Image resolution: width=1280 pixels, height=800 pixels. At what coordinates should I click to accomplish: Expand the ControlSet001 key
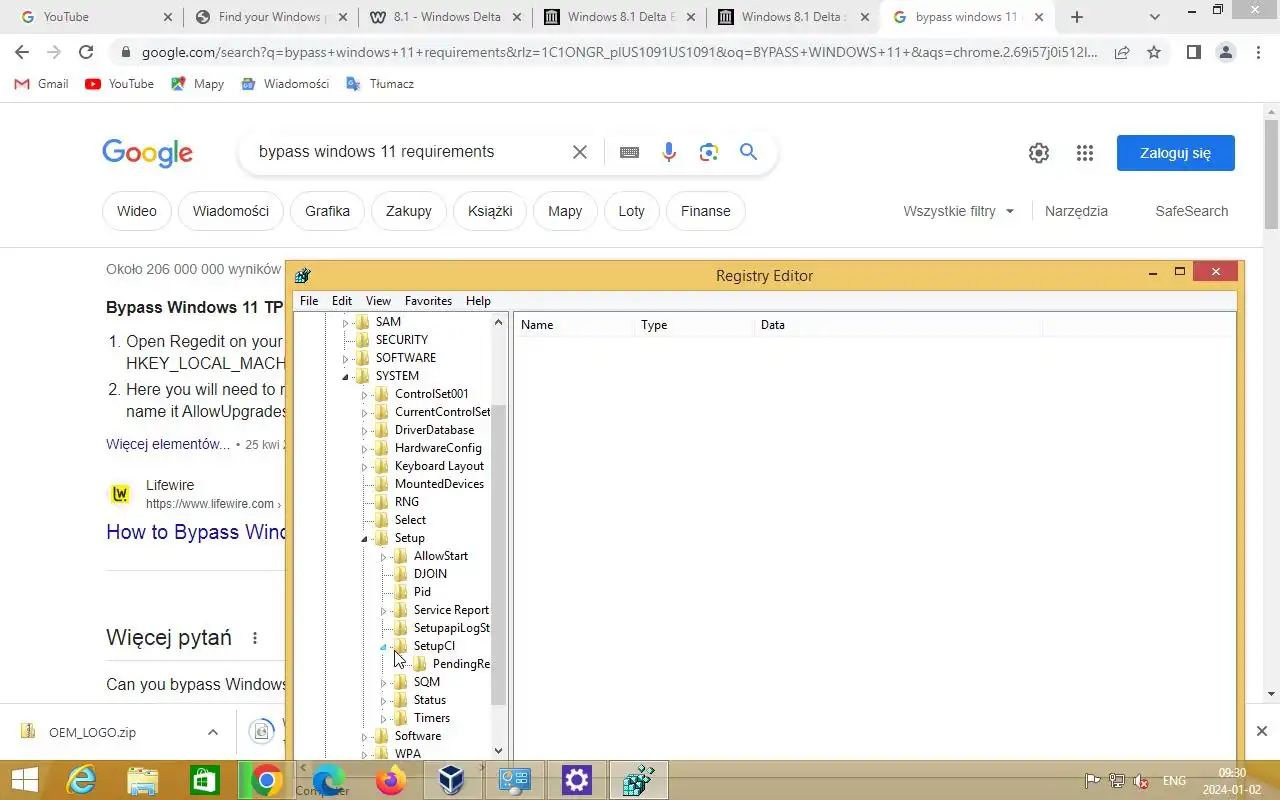point(365,394)
